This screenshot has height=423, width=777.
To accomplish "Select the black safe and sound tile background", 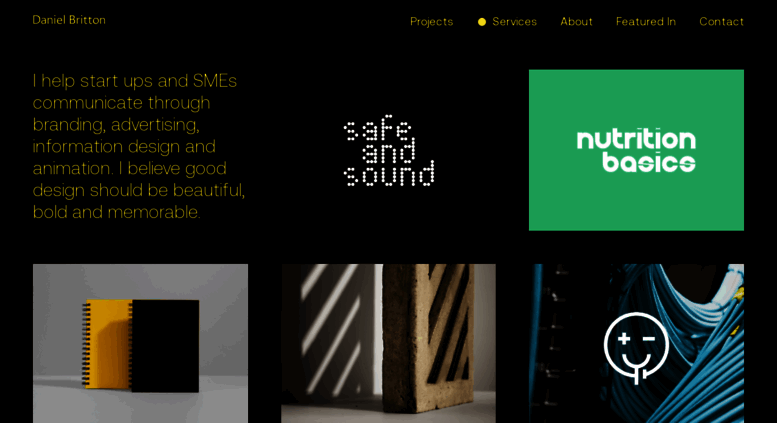I will pyautogui.click(x=388, y=150).
